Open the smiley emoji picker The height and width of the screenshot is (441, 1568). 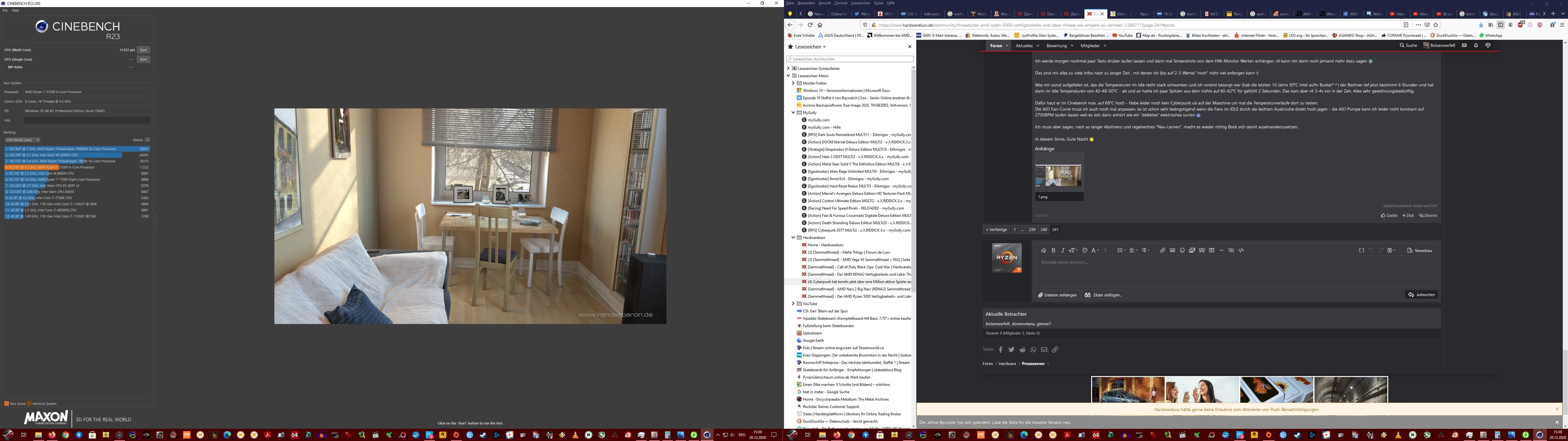(1183, 250)
